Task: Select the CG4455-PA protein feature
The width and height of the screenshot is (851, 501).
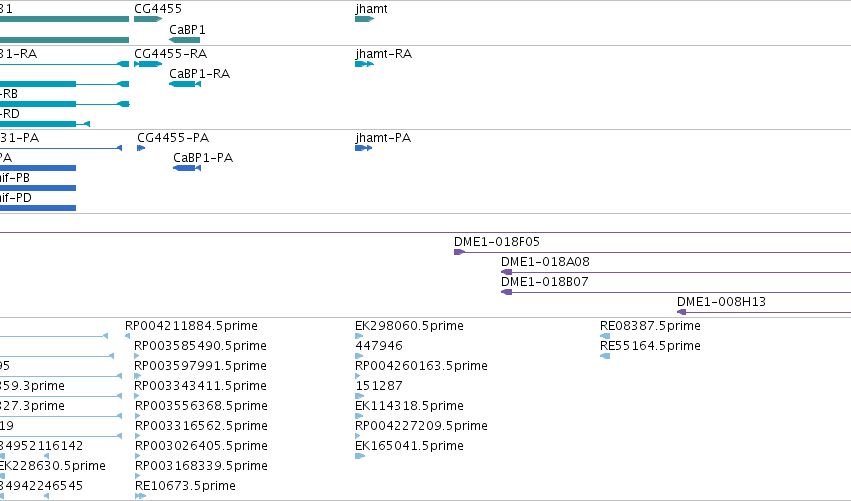Action: click(x=141, y=148)
